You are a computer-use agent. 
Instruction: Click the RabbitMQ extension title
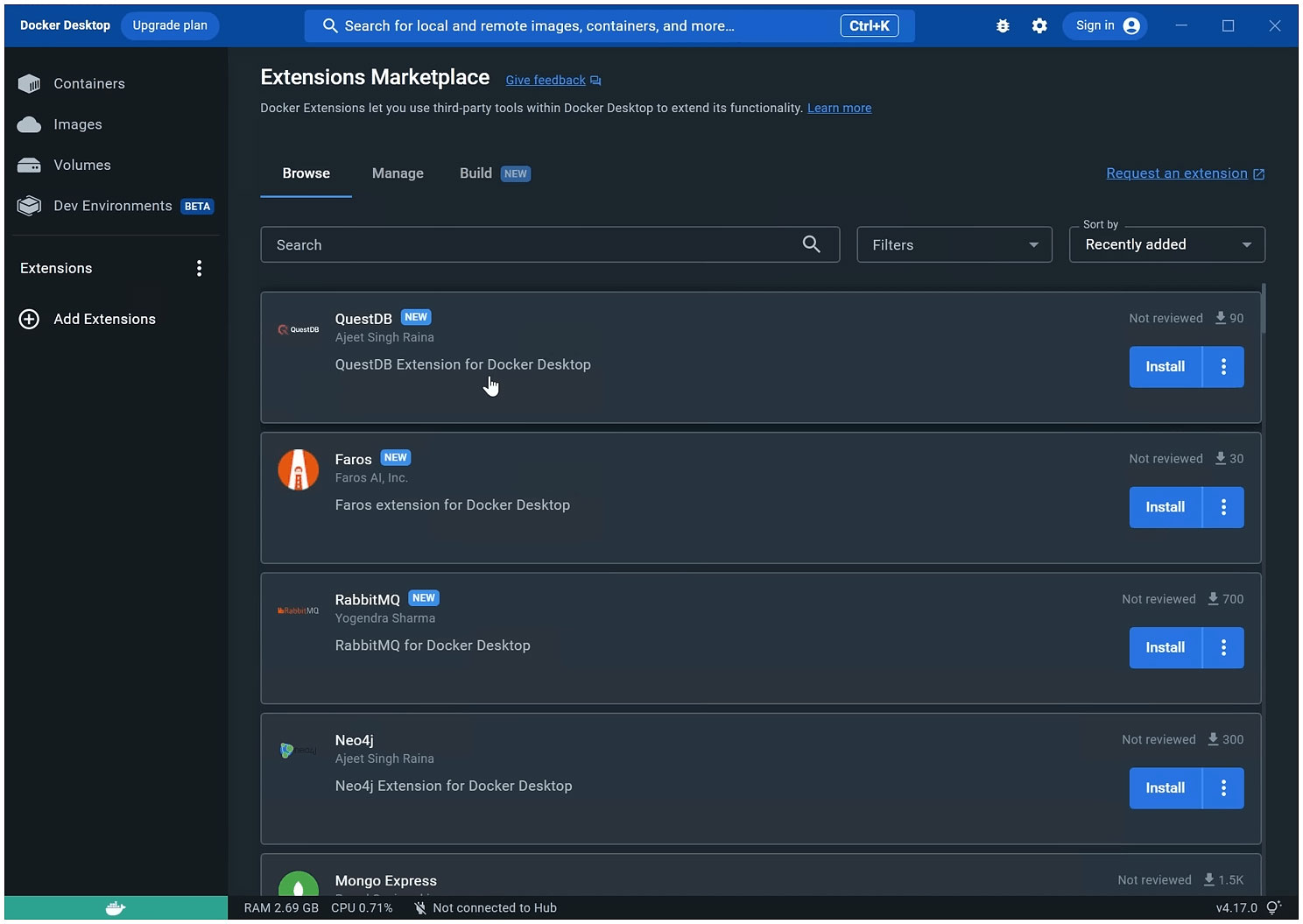pos(368,600)
